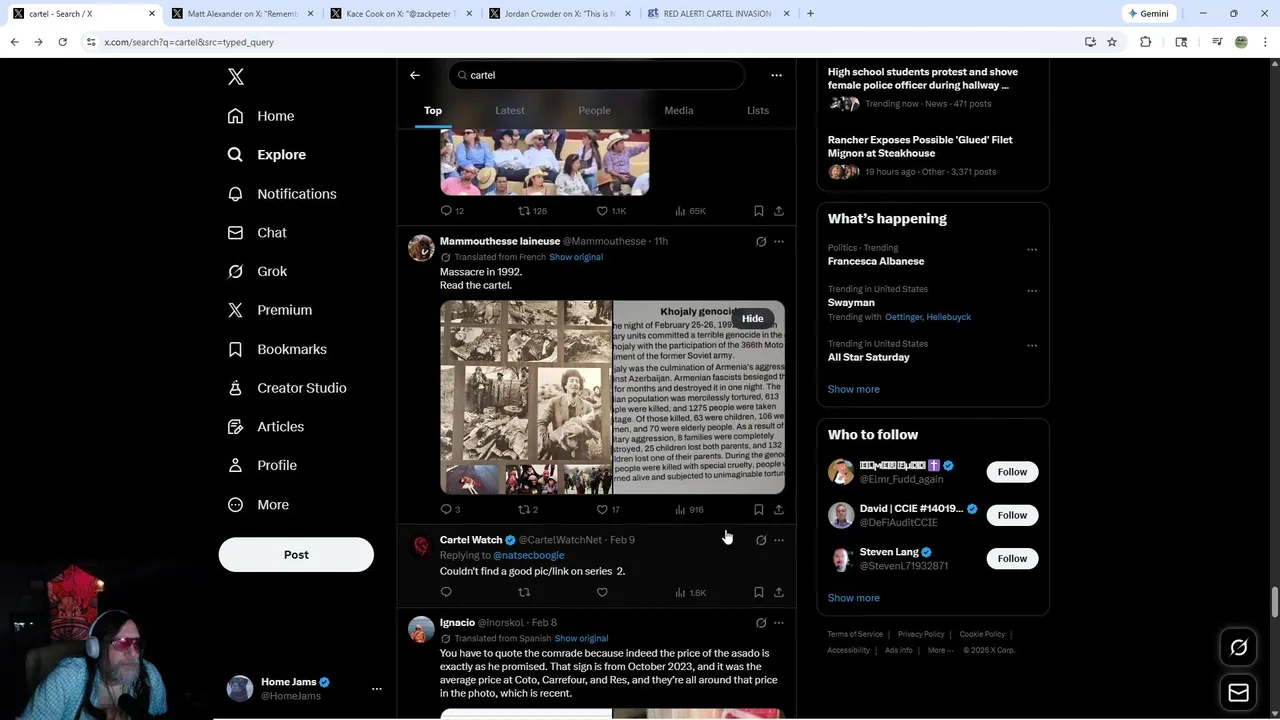
Task: Follow Steven Lang
Action: pyautogui.click(x=1012, y=558)
